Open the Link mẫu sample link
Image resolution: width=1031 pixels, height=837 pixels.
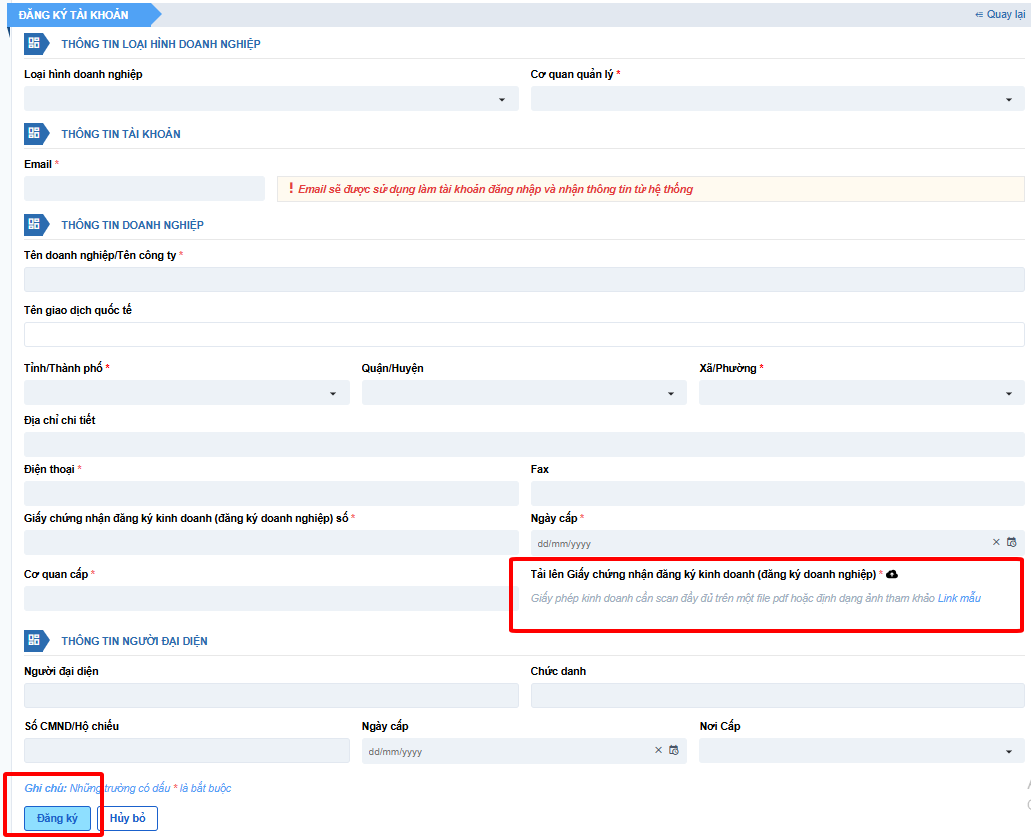(959, 598)
